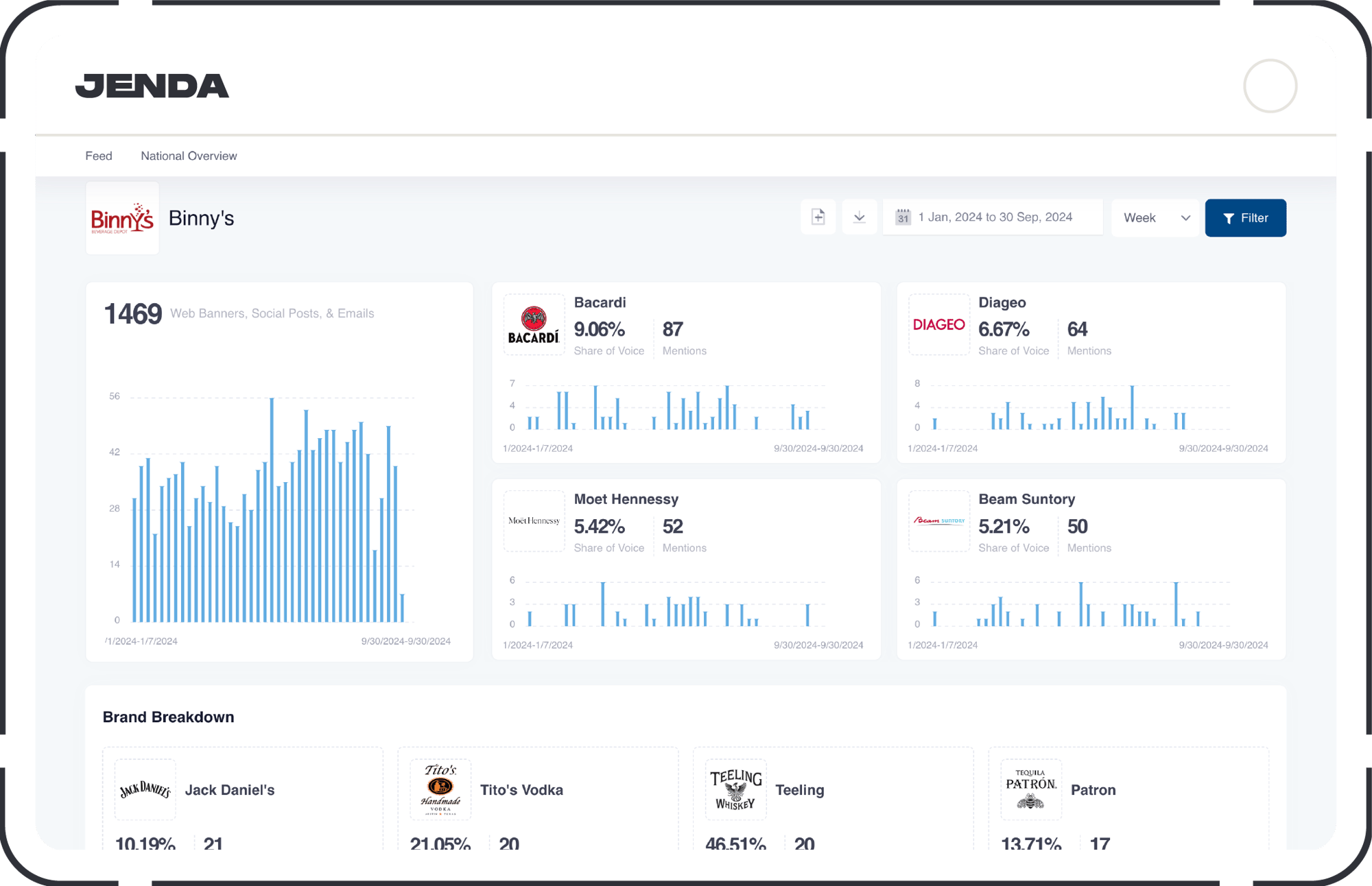1372x886 pixels.
Task: Click Moet Hennessy's 52 Mentions value
Action: (x=672, y=527)
